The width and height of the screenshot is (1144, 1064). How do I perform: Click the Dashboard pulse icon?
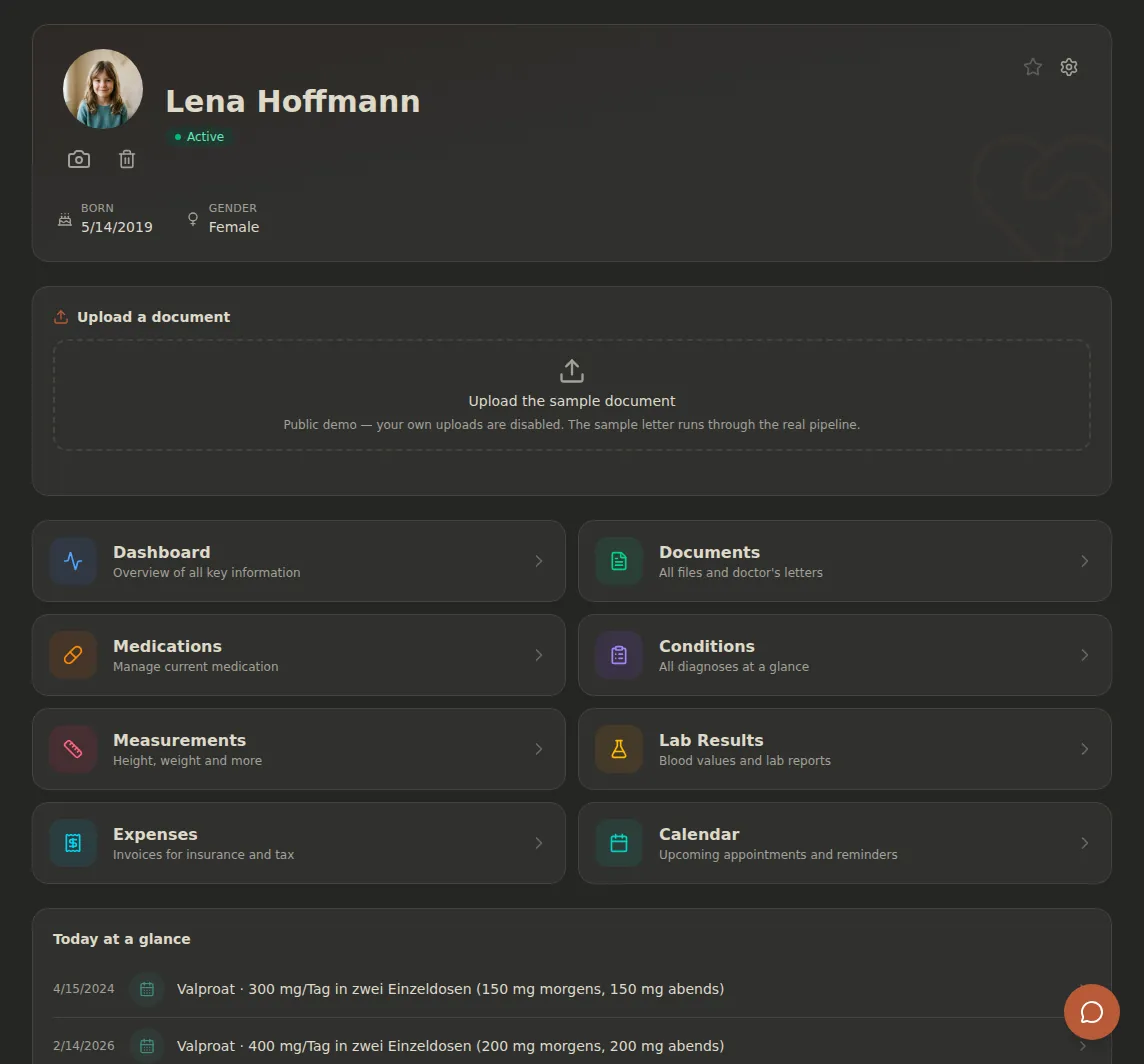point(73,561)
